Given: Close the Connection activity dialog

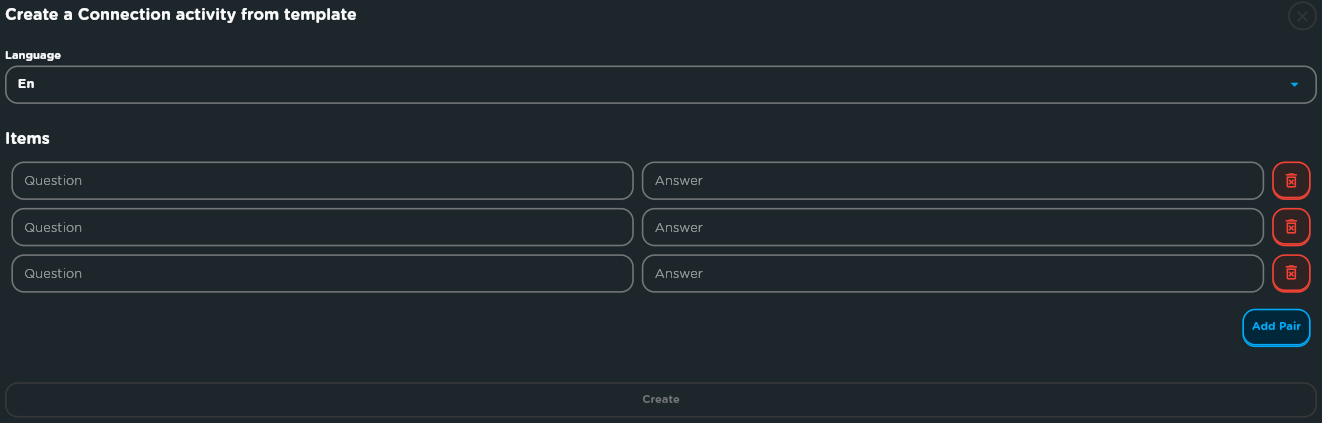Looking at the screenshot, I should coord(1302,16).
